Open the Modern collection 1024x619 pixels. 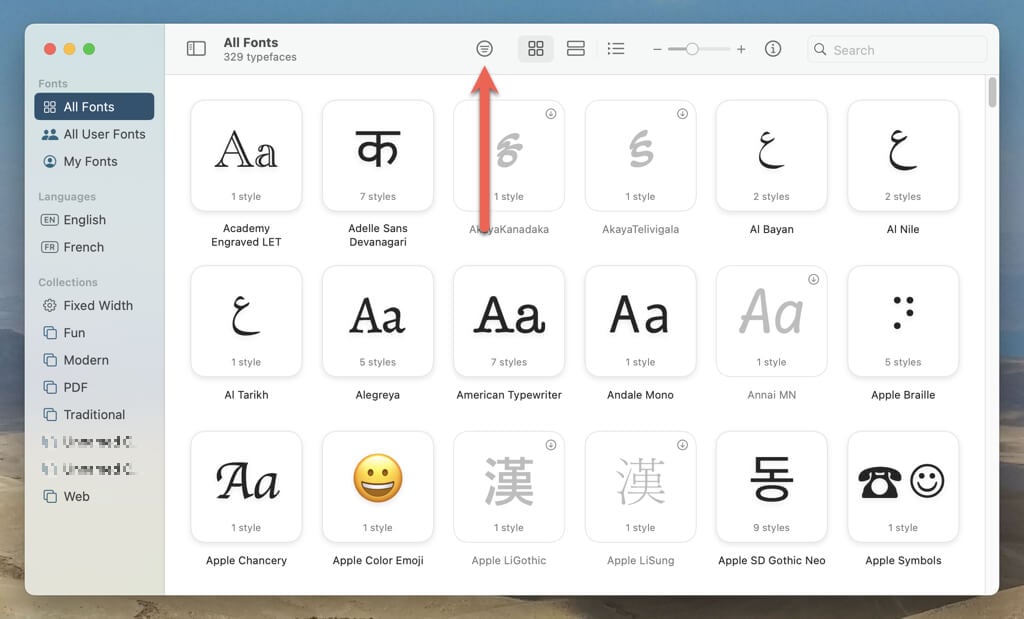tap(94, 360)
